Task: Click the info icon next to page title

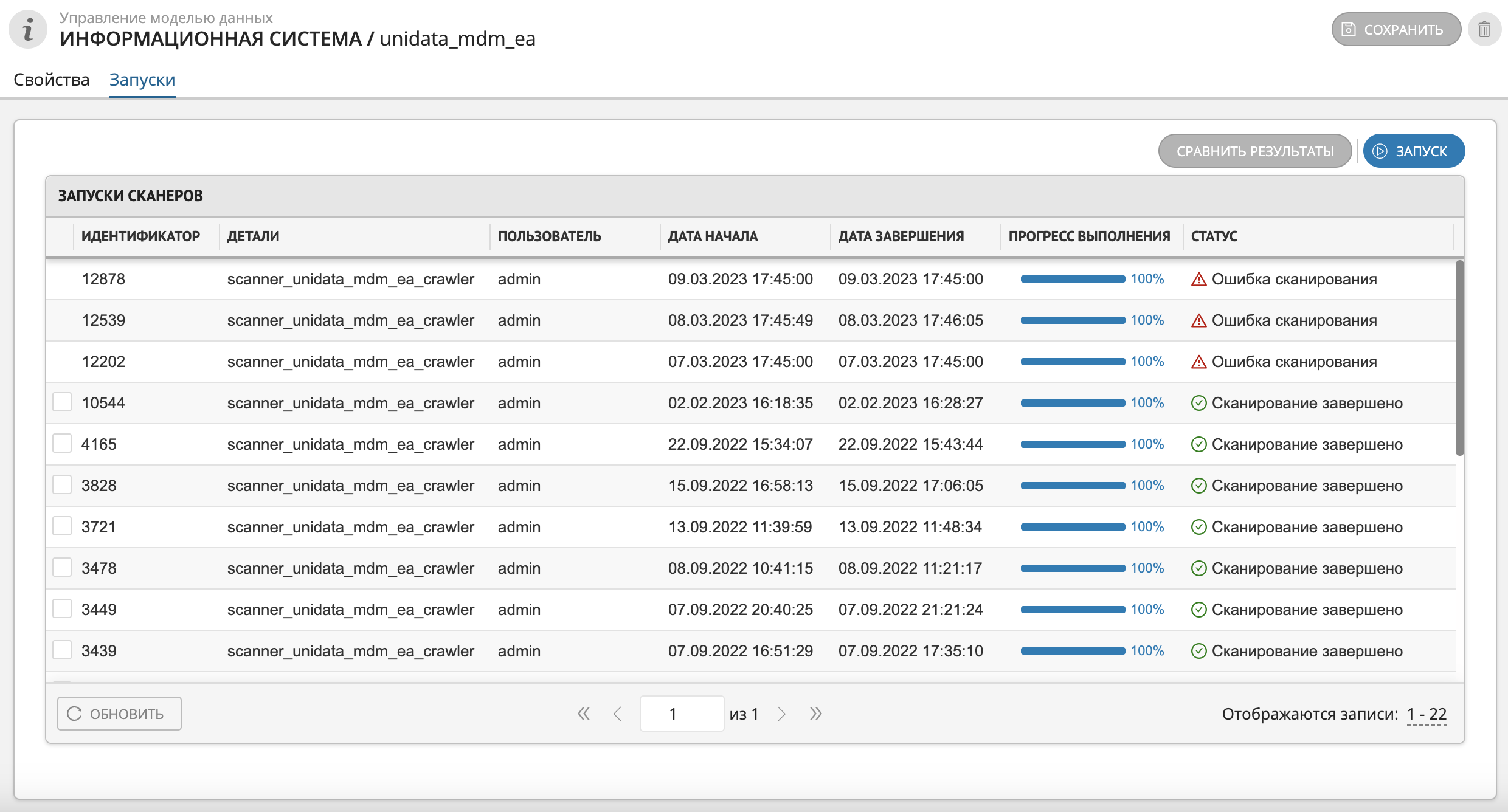Action: (28, 29)
